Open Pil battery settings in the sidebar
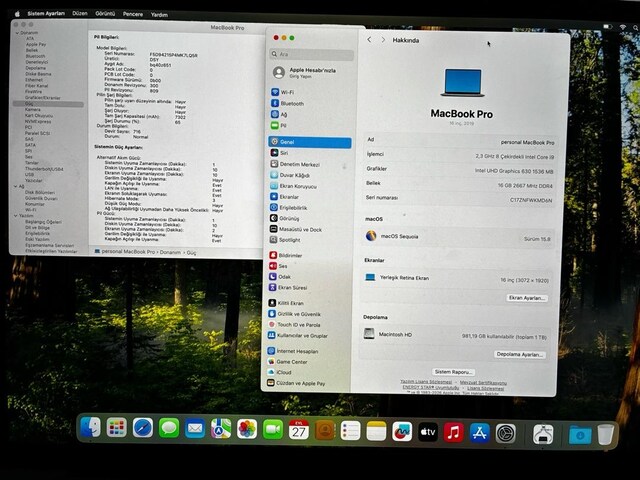 [279, 125]
